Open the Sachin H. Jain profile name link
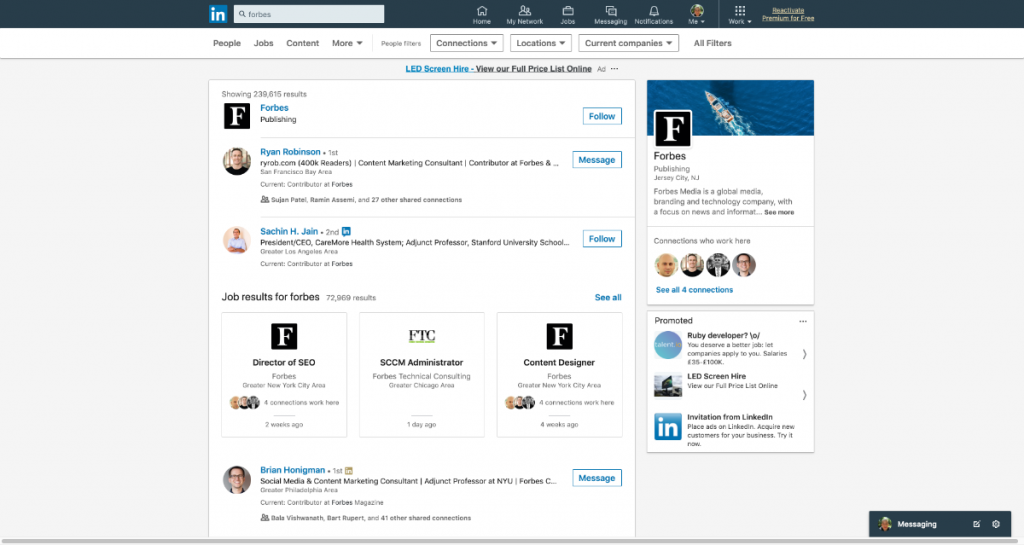Viewport: 1024px width, 545px height. click(289, 231)
